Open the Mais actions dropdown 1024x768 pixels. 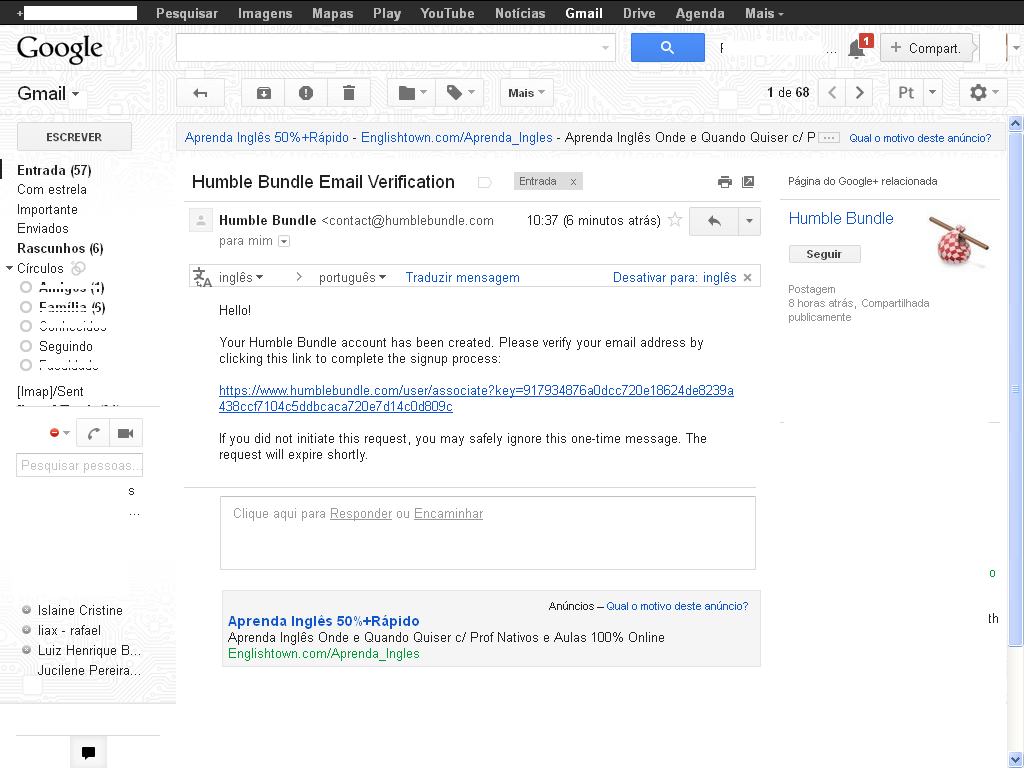click(x=526, y=93)
